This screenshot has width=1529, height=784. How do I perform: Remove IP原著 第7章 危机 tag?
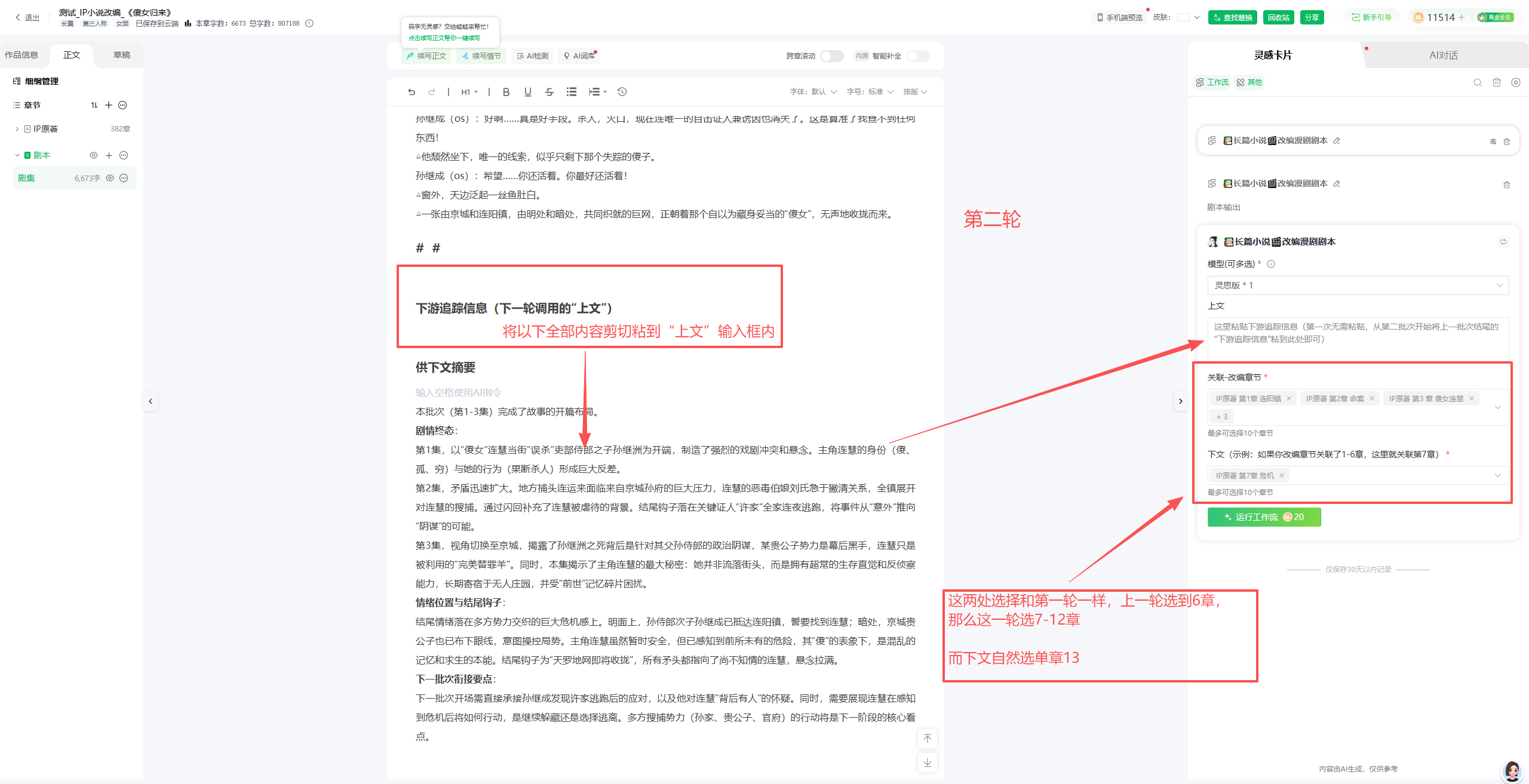[x=1282, y=475]
